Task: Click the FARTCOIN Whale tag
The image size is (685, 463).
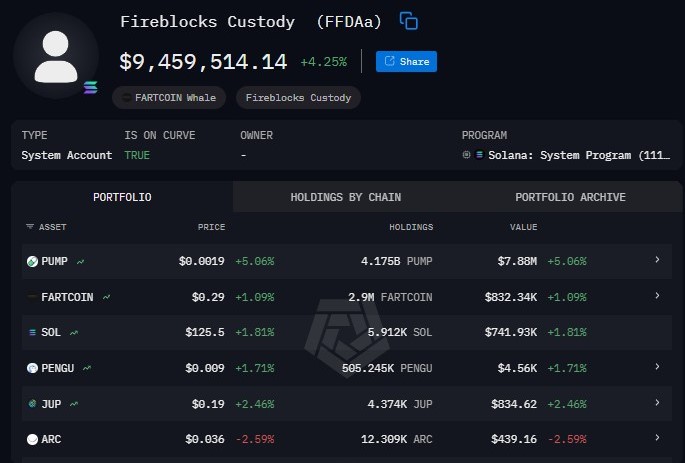Action: [168, 97]
